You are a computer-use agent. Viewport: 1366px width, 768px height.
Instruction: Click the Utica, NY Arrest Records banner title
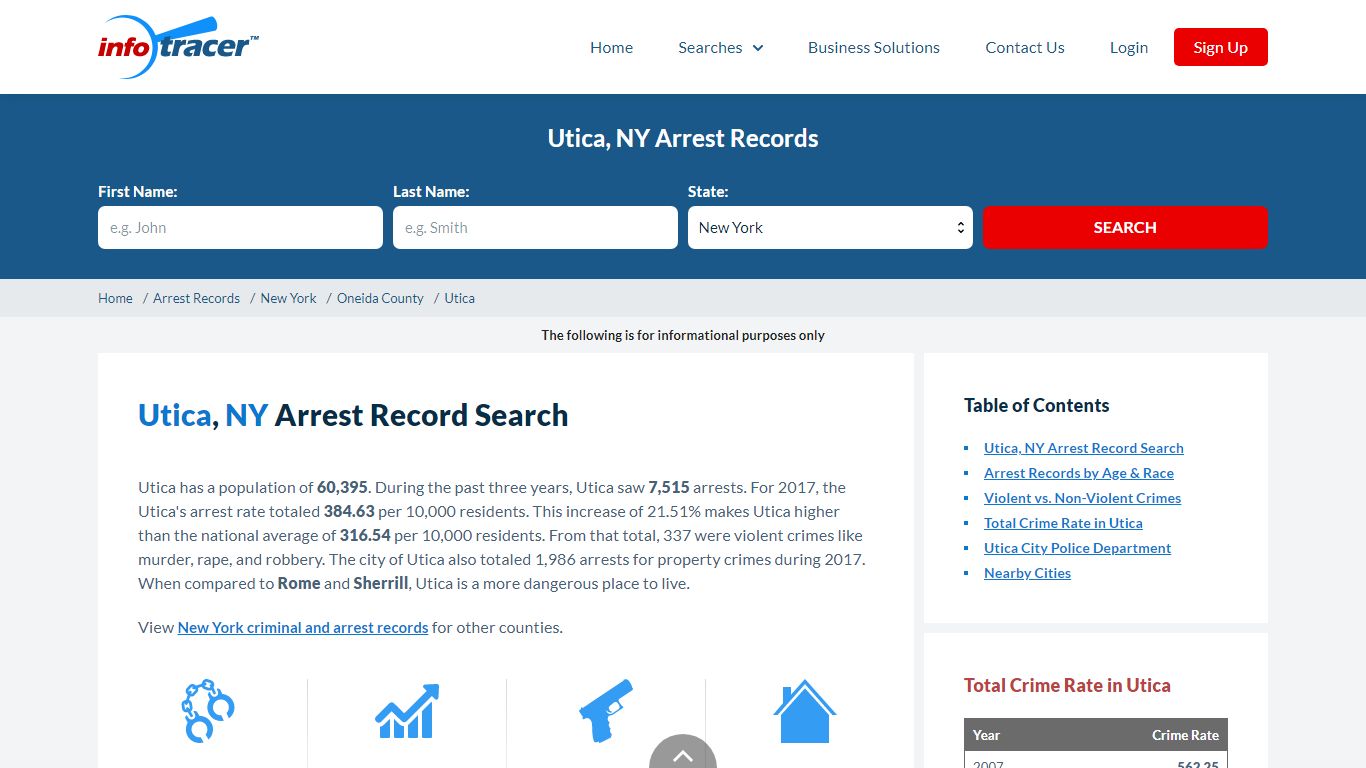(x=683, y=138)
